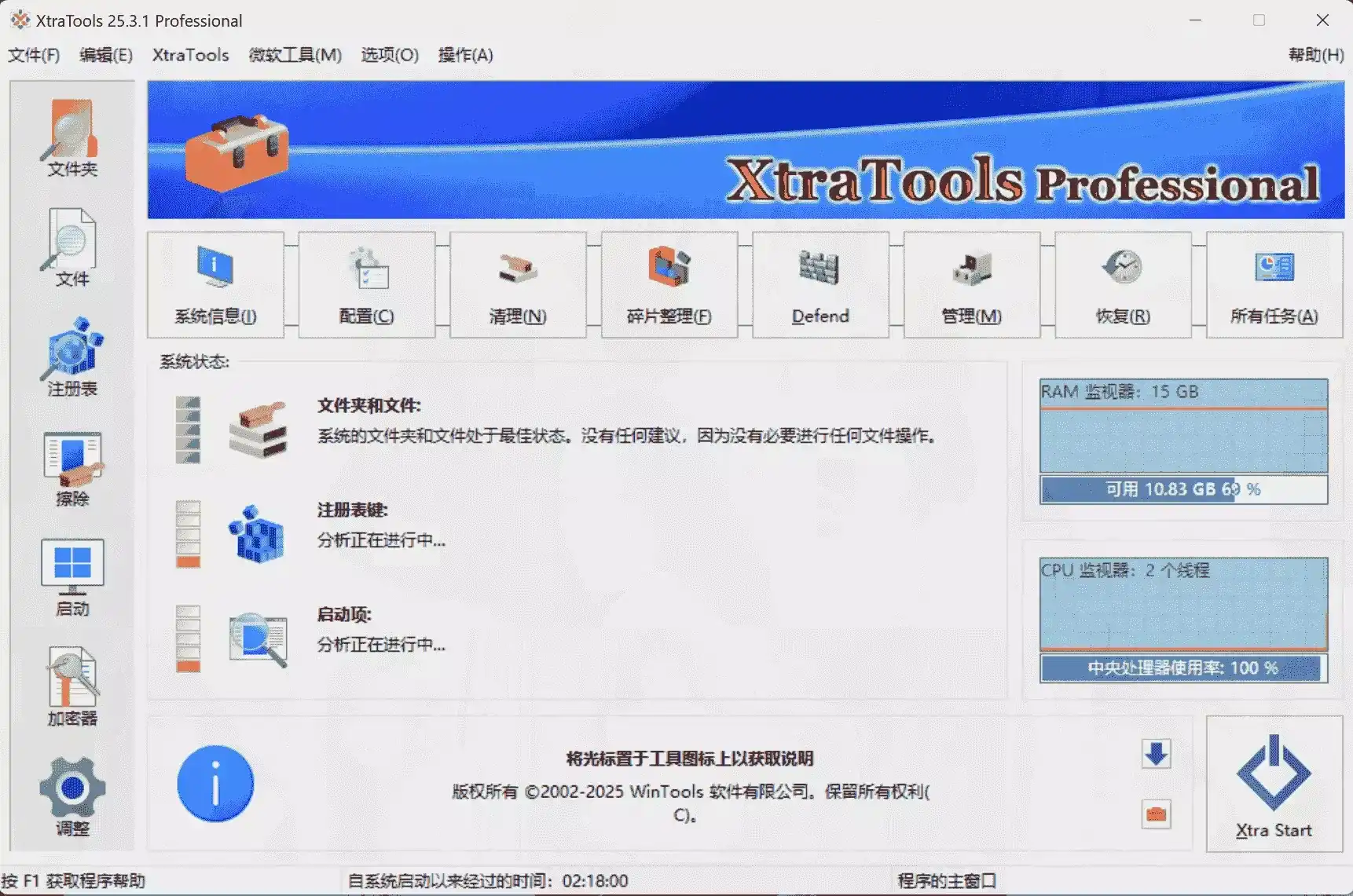
Task: Open the 微软工具(M) menu
Action: (295, 55)
